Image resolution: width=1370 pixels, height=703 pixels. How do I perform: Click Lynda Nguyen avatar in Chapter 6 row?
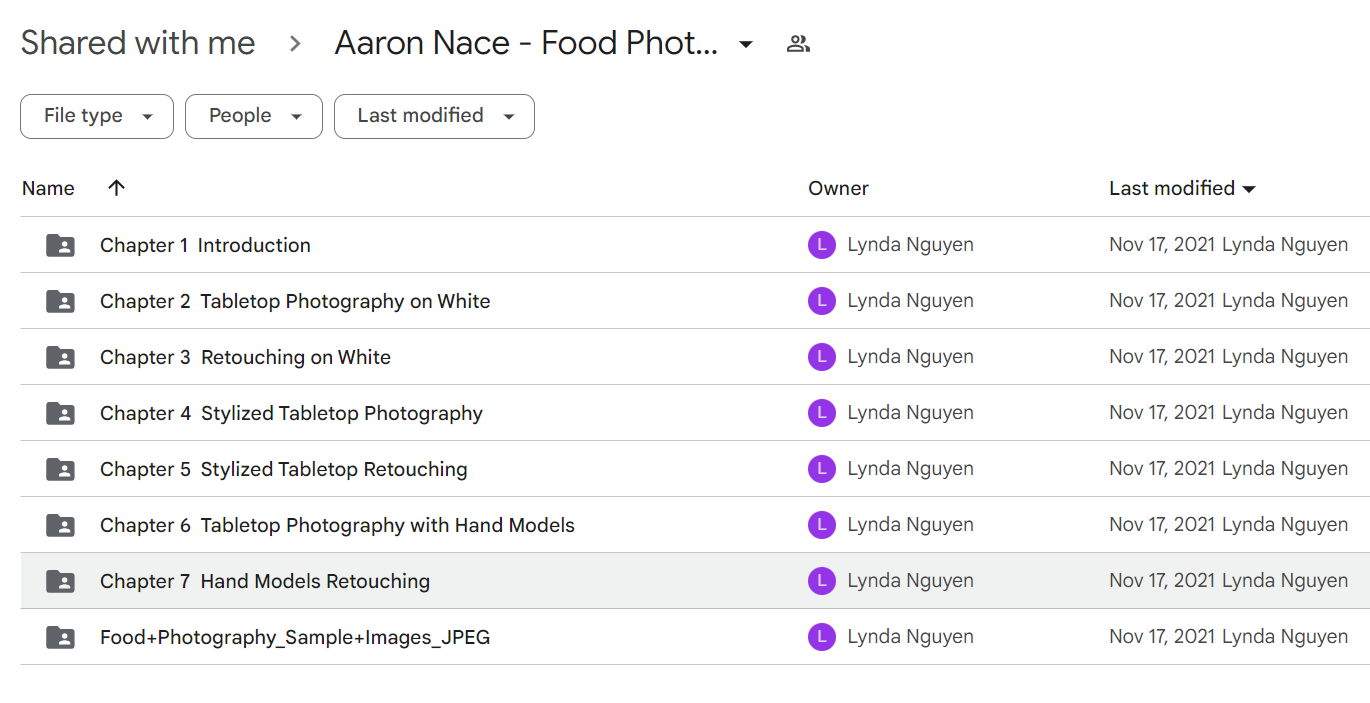[x=822, y=525]
